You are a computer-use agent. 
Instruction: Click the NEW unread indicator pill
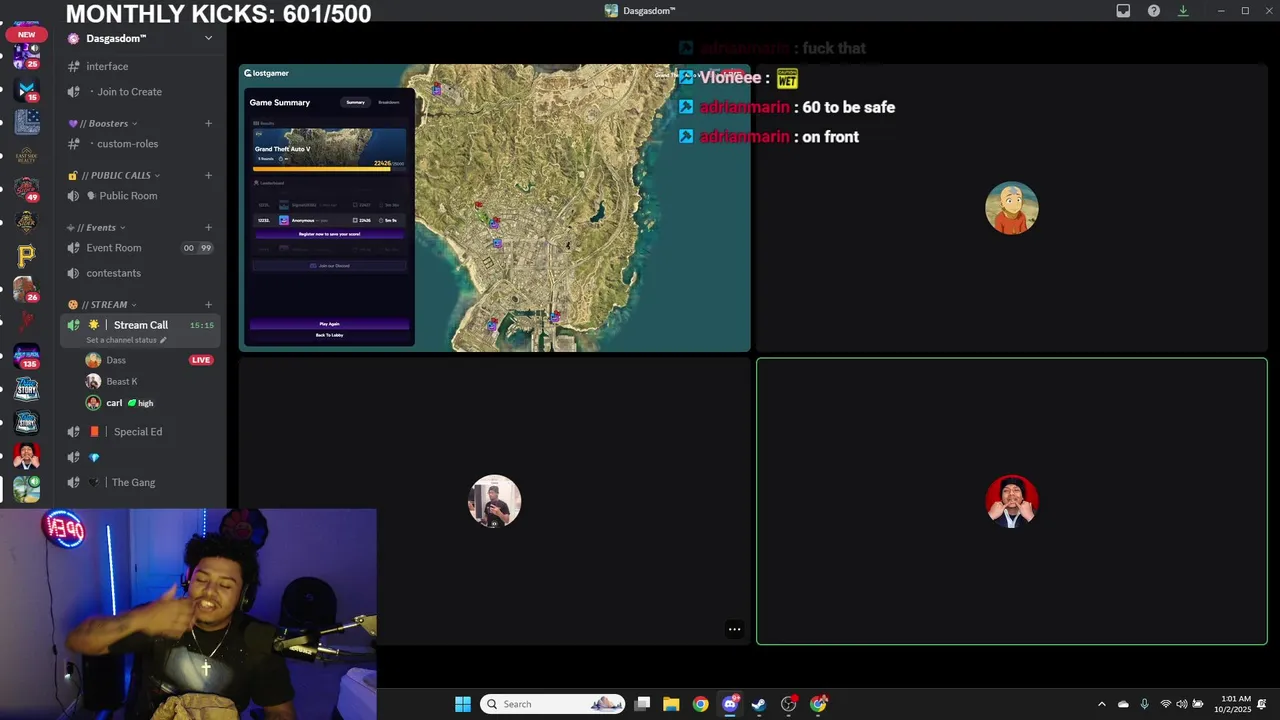[x=27, y=35]
